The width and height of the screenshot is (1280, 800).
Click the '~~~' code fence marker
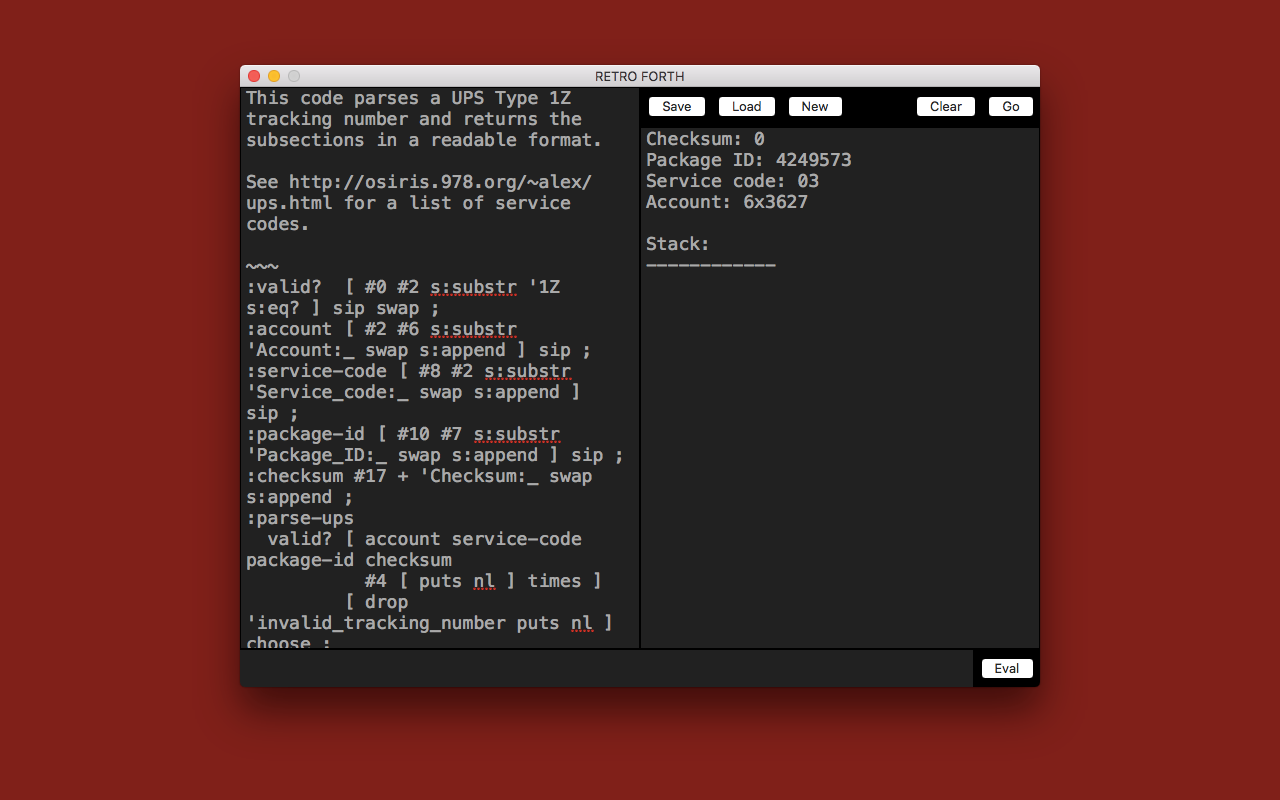tap(262, 266)
